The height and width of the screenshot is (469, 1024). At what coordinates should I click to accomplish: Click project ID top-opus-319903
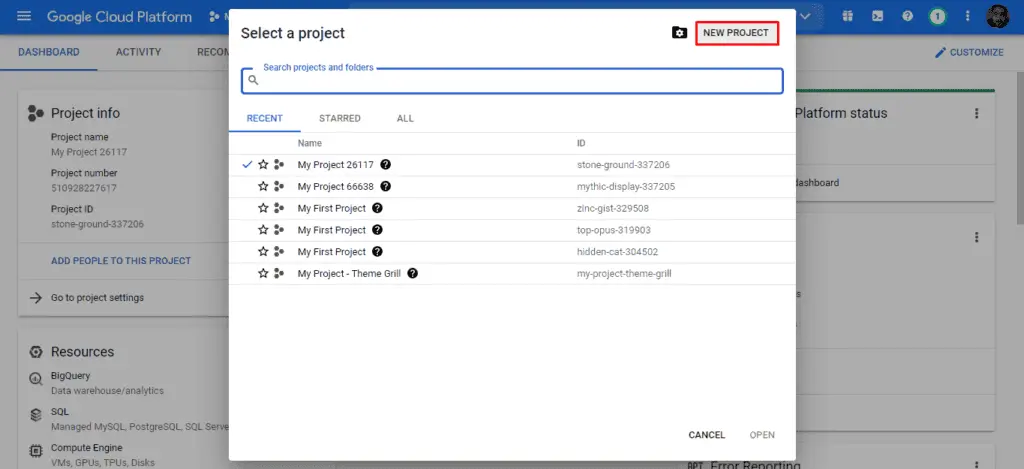[614, 230]
